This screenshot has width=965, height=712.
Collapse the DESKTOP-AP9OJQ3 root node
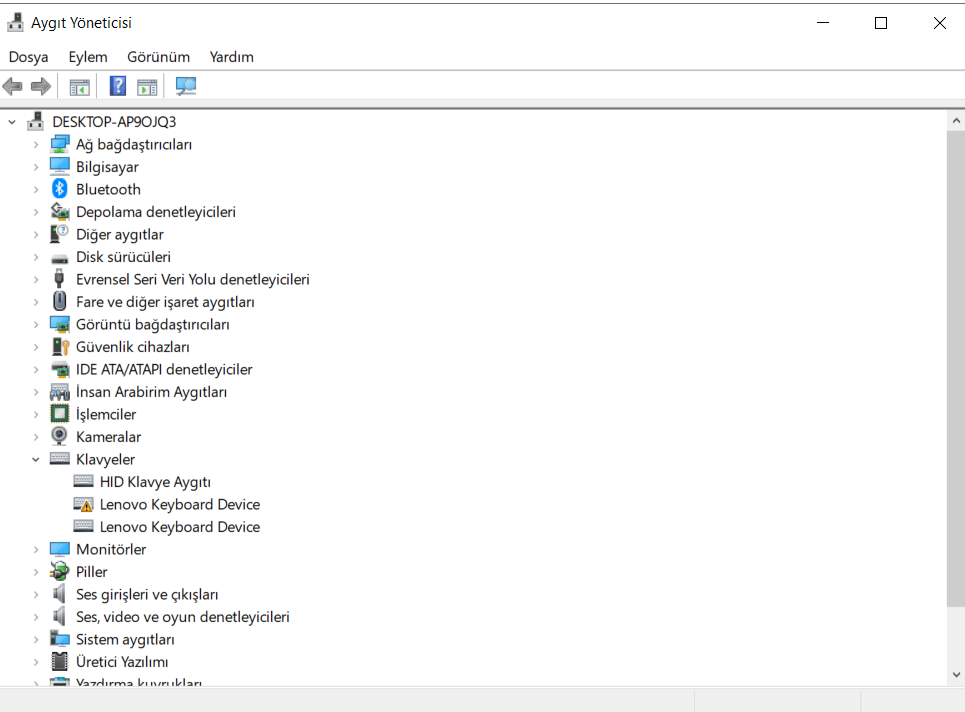pos(12,122)
